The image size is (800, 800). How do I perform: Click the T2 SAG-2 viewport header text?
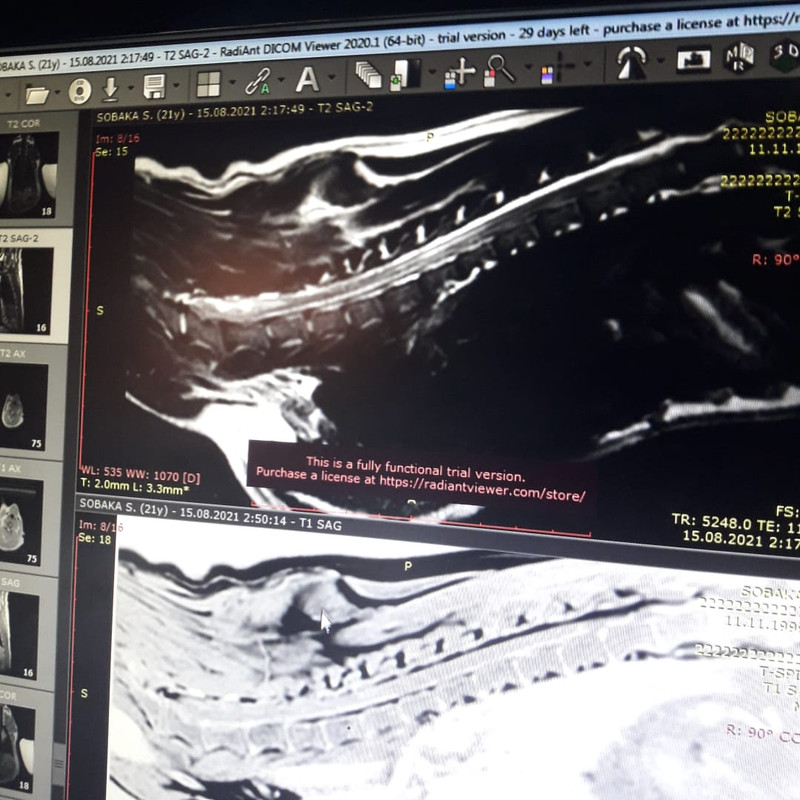click(x=235, y=112)
